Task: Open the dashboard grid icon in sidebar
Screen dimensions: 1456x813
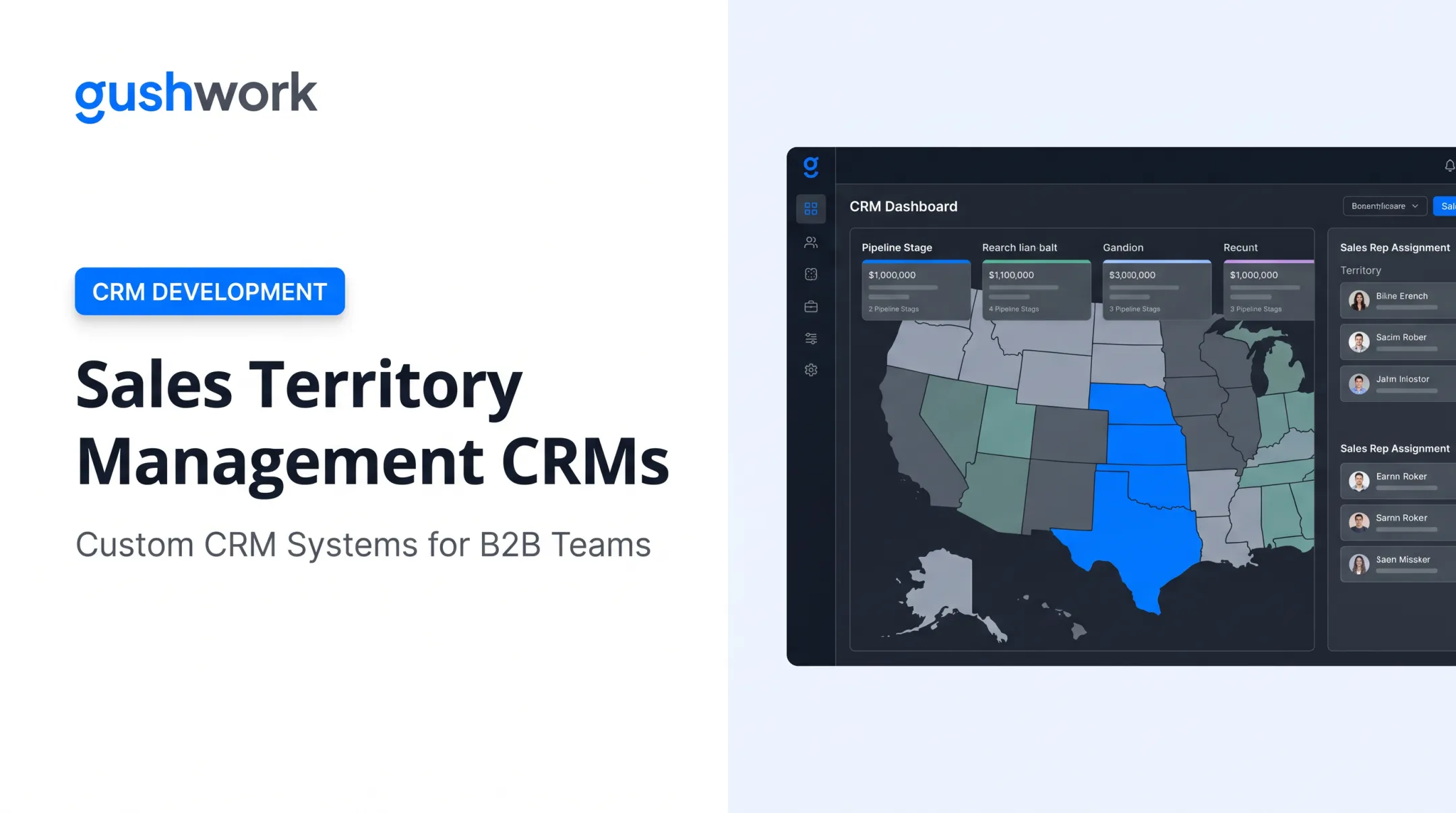Action: point(811,209)
